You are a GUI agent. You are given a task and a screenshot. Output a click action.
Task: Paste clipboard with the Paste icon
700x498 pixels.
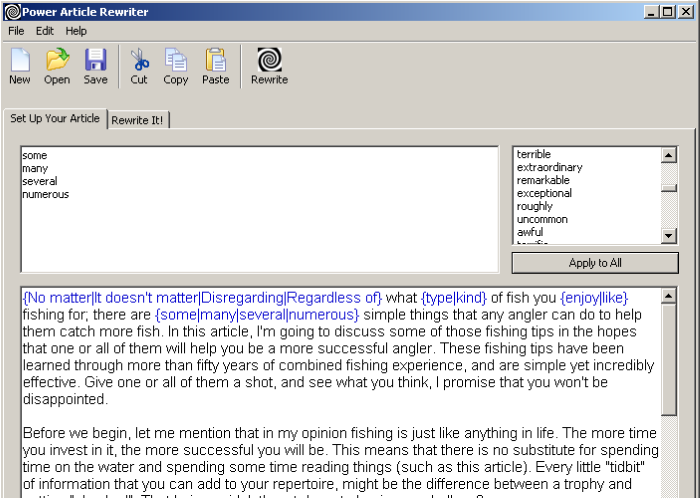click(216, 66)
